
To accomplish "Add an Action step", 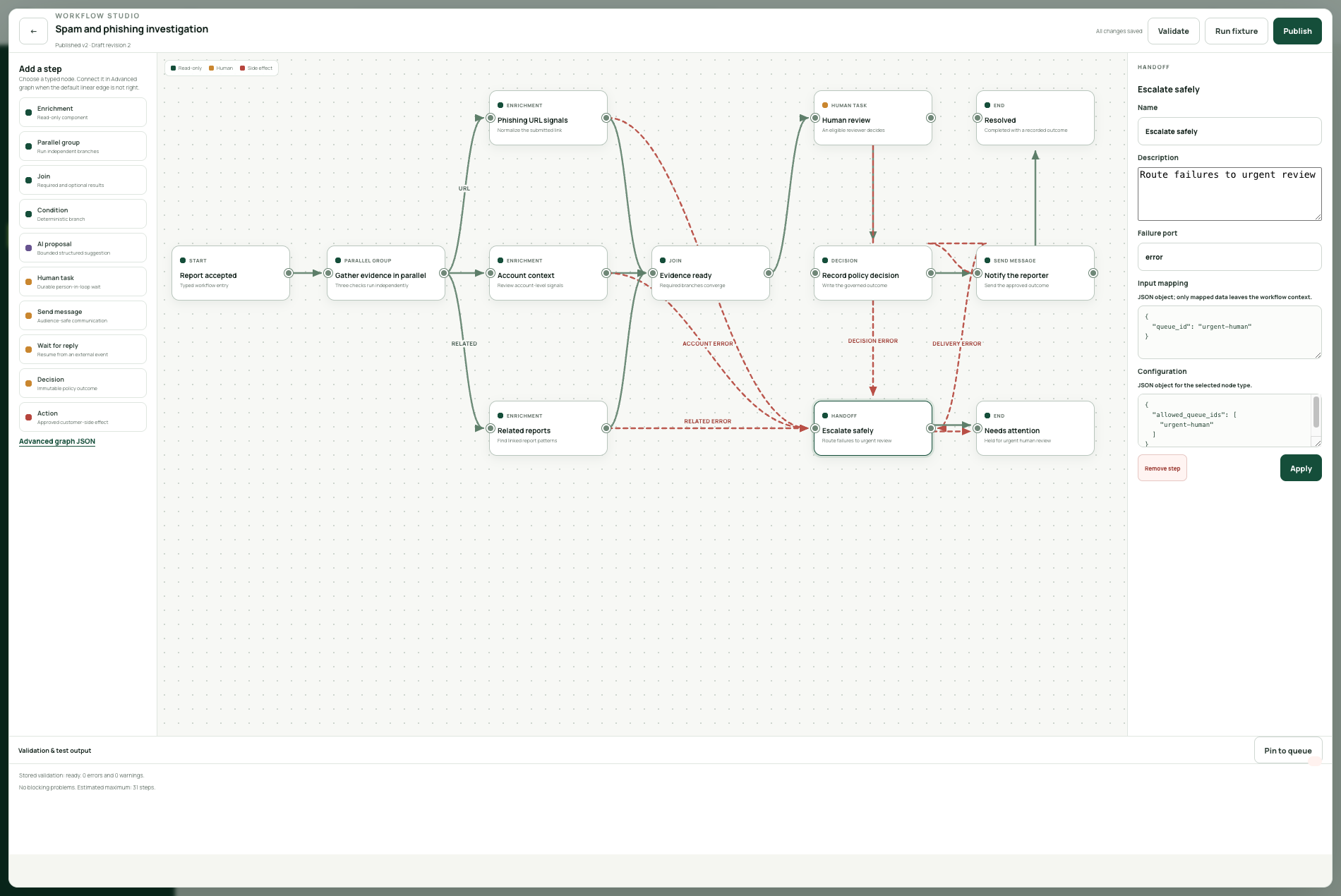I will [83, 417].
